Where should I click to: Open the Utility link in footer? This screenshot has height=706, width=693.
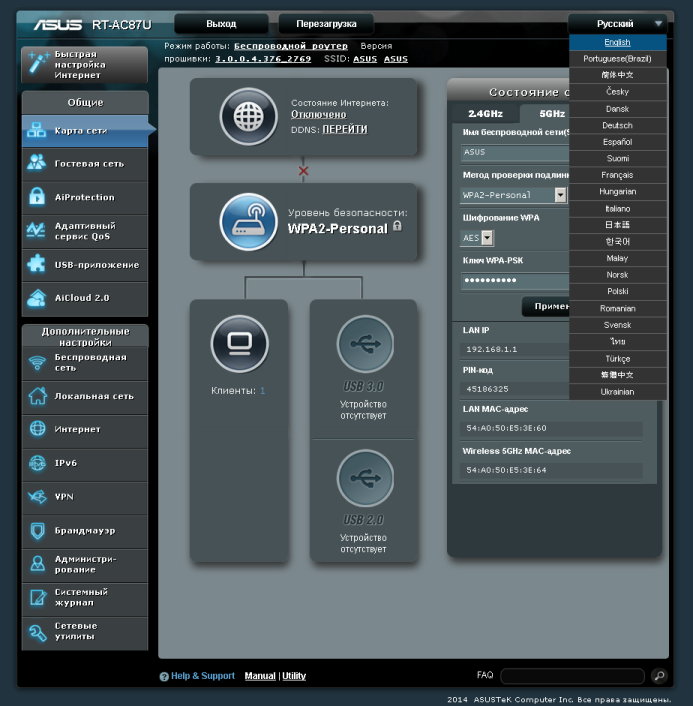coord(294,676)
